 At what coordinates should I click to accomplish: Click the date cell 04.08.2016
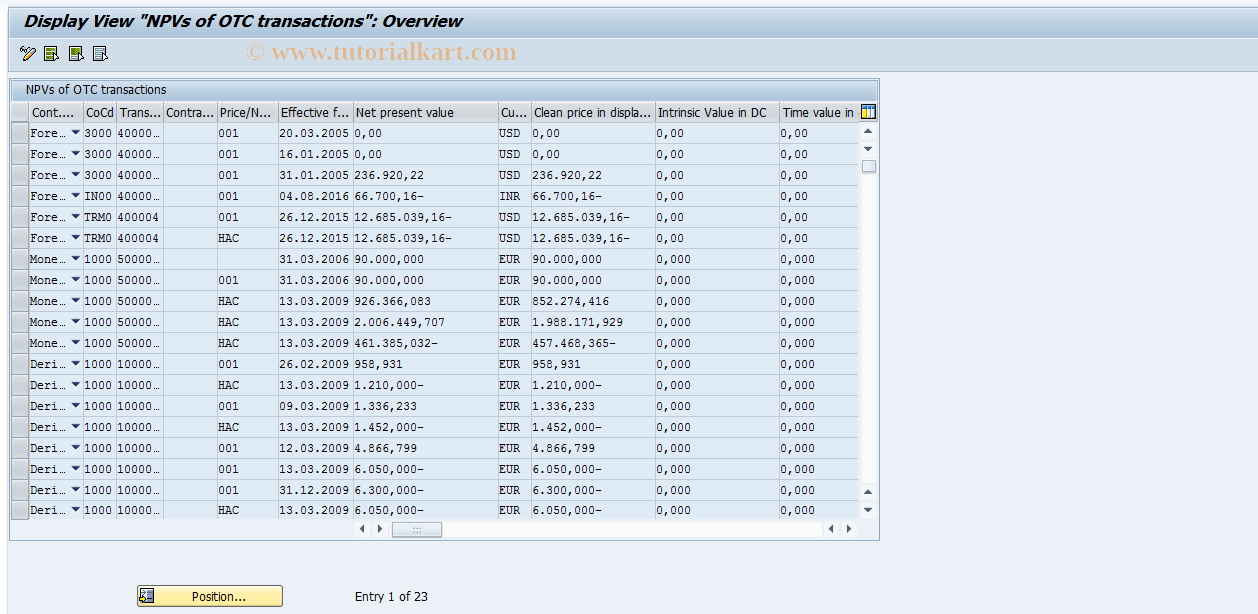(314, 196)
